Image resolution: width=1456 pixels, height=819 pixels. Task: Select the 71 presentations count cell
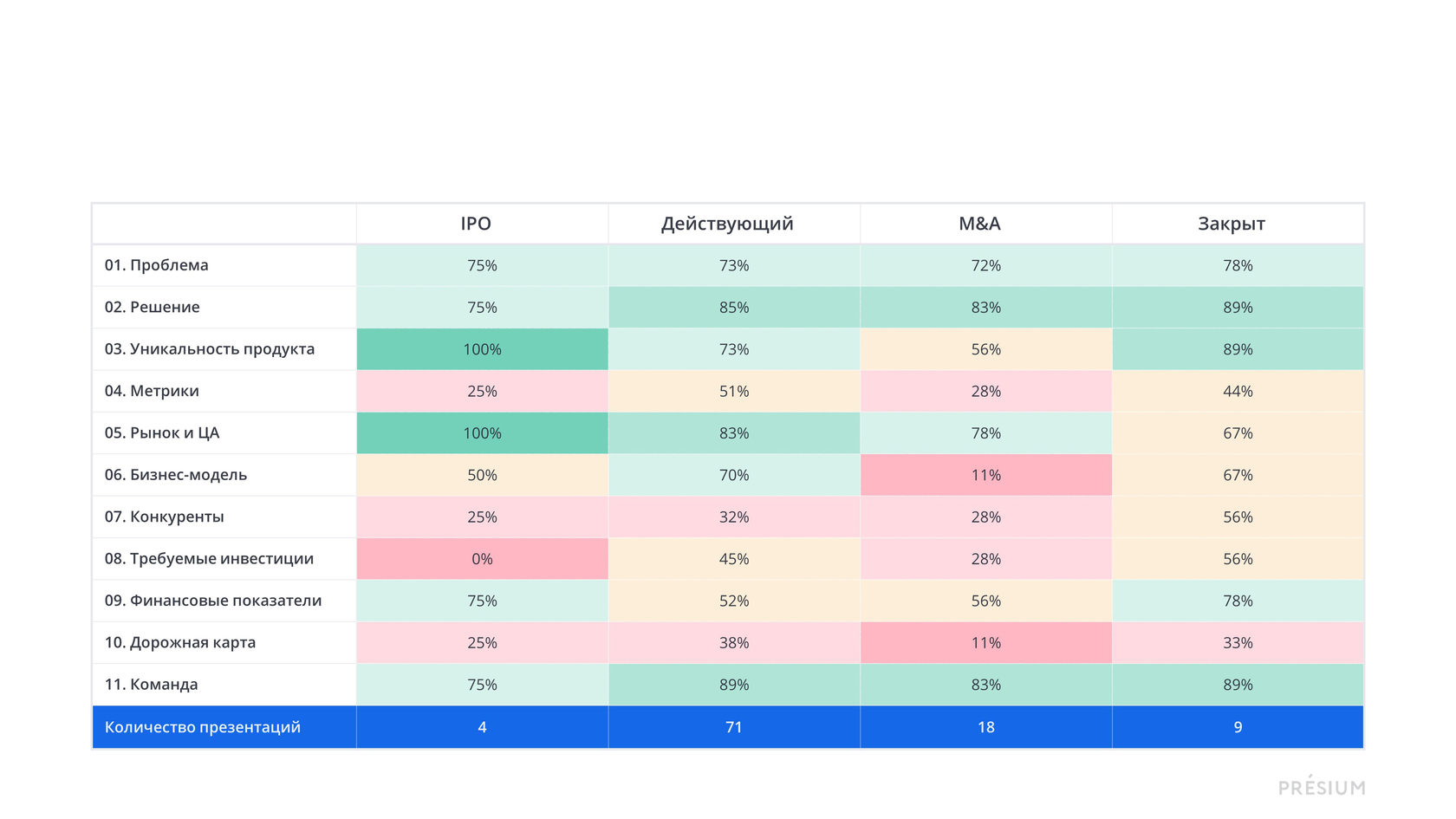(734, 727)
